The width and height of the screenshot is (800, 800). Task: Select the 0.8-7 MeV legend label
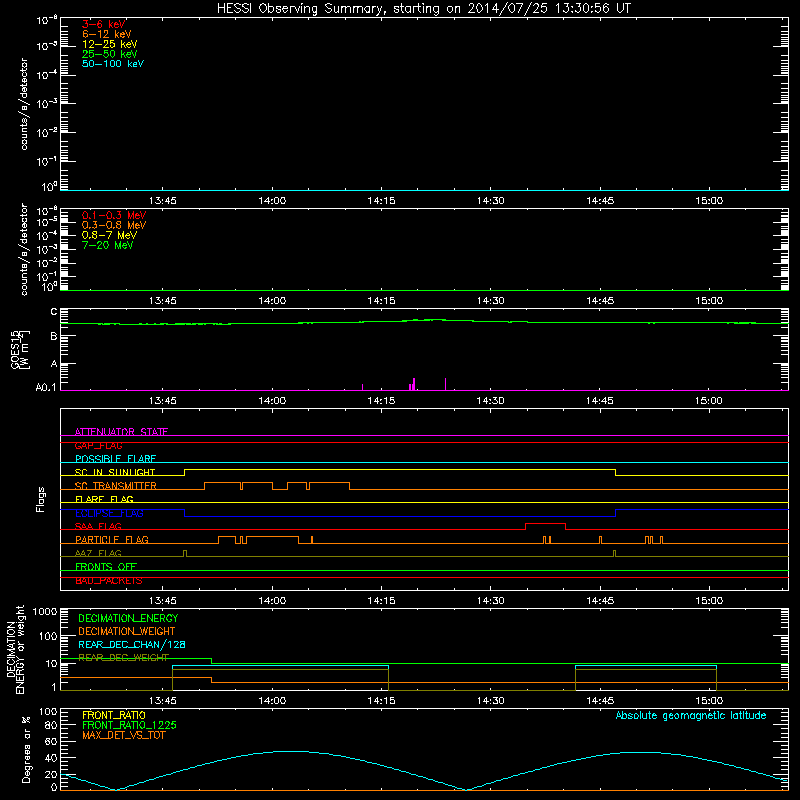[x=109, y=235]
